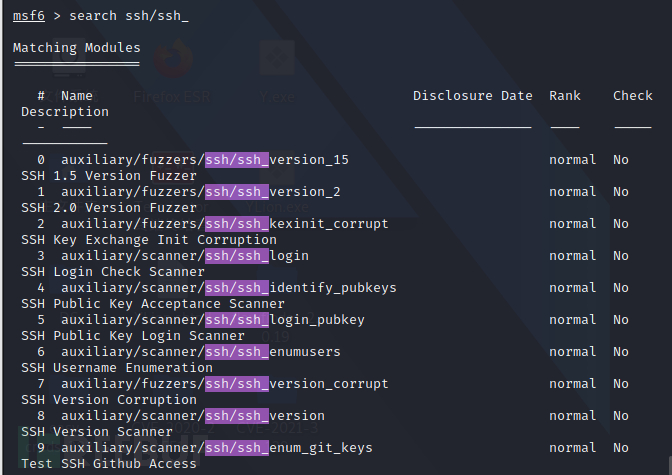Image resolution: width=672 pixels, height=475 pixels.
Task: Click description 'SSH Public Key Acceptance Scanner'
Action: click(153, 304)
